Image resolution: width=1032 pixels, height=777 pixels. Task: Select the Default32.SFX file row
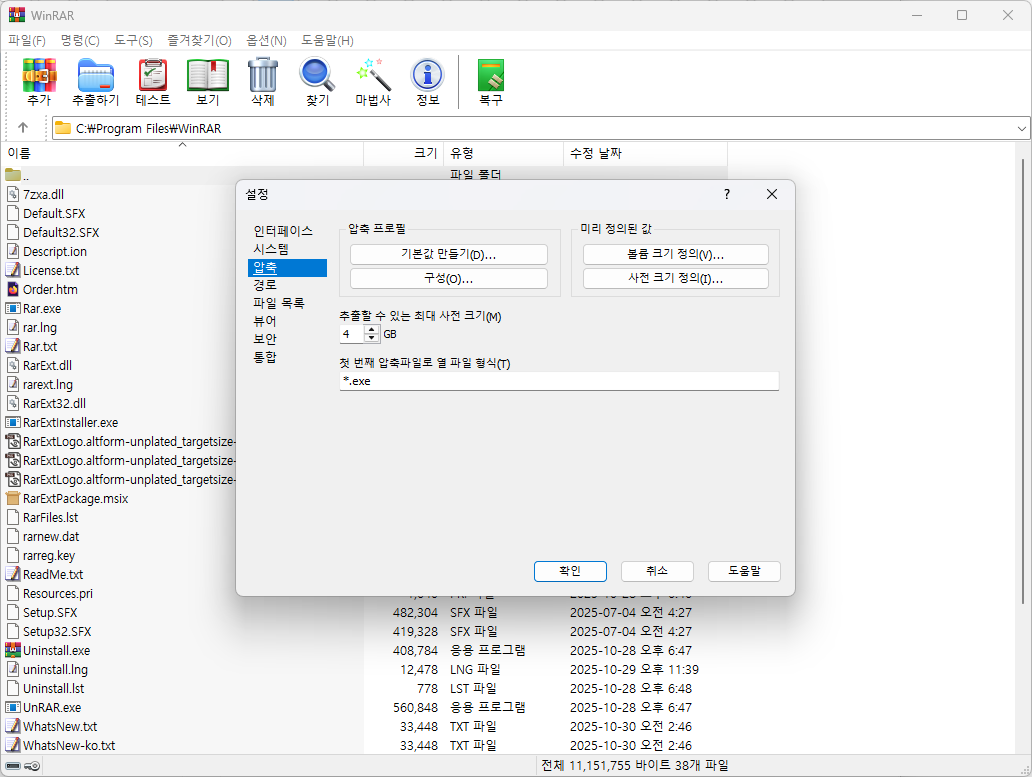(118, 232)
